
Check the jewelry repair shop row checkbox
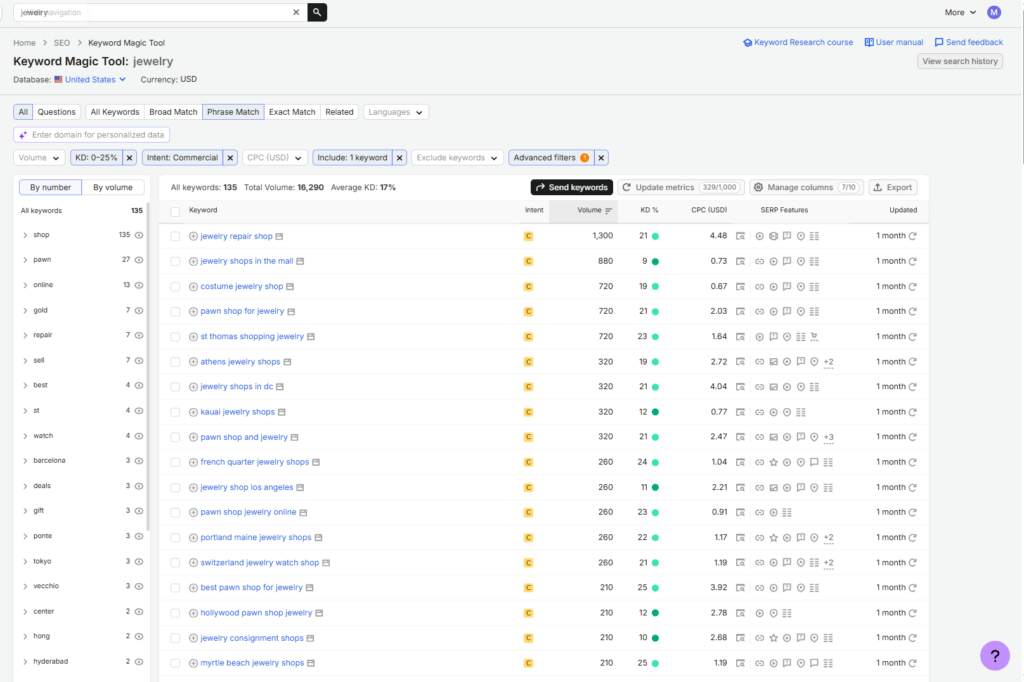pyautogui.click(x=175, y=236)
